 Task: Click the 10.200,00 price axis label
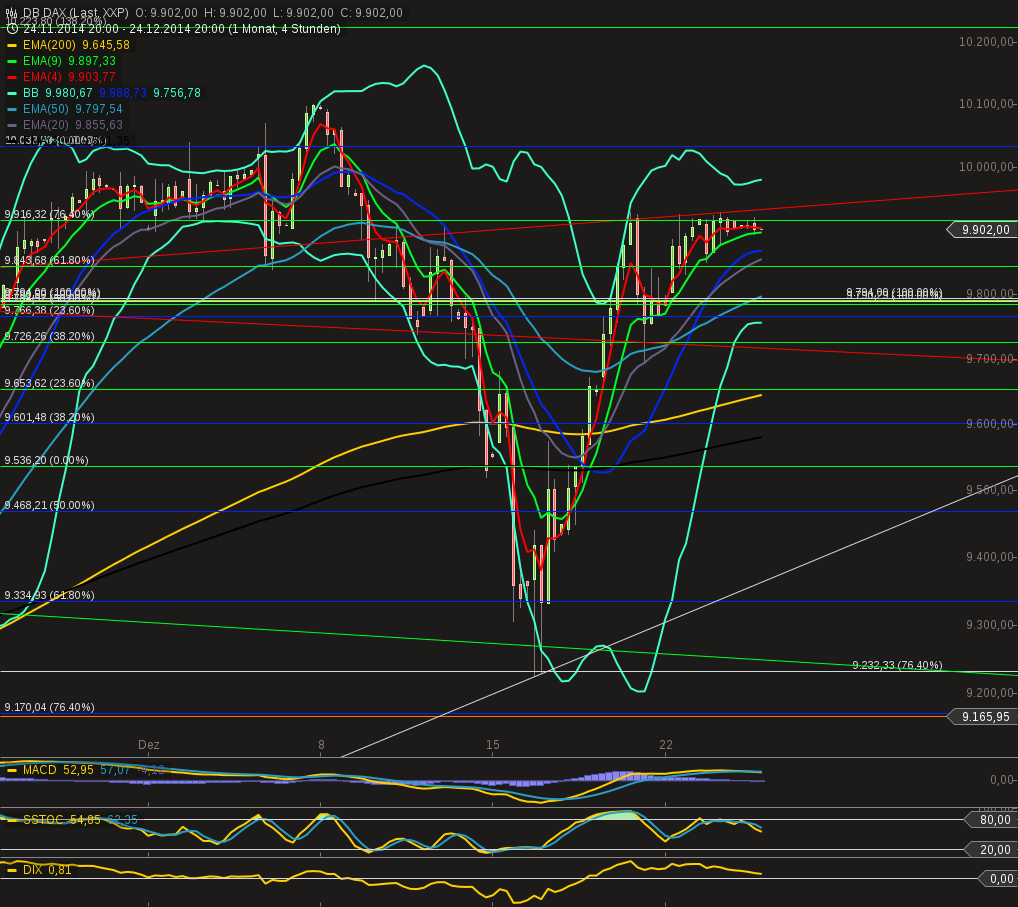tap(987, 42)
